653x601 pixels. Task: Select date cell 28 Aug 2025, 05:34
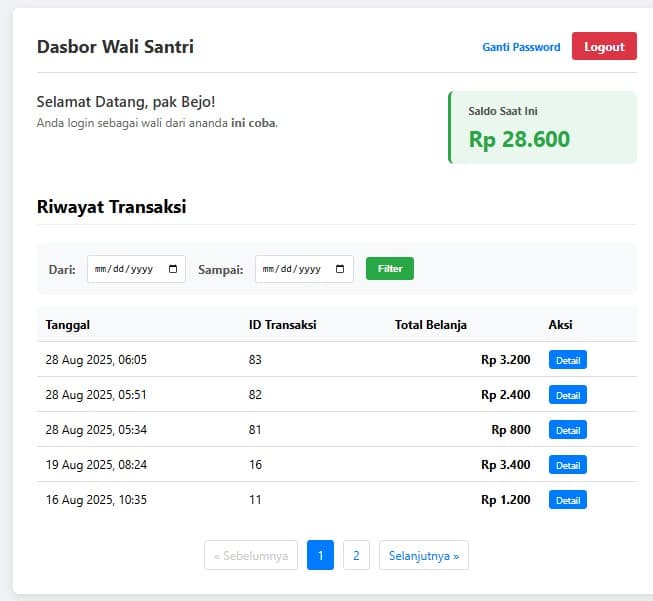96,430
